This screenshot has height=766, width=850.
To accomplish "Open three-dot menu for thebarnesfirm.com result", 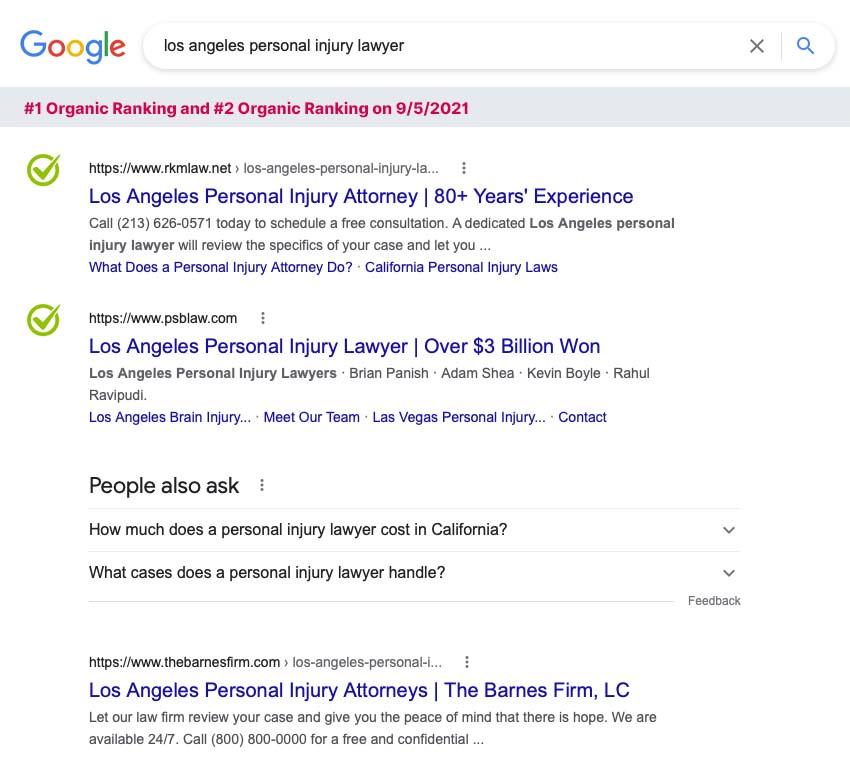I will click(x=467, y=662).
